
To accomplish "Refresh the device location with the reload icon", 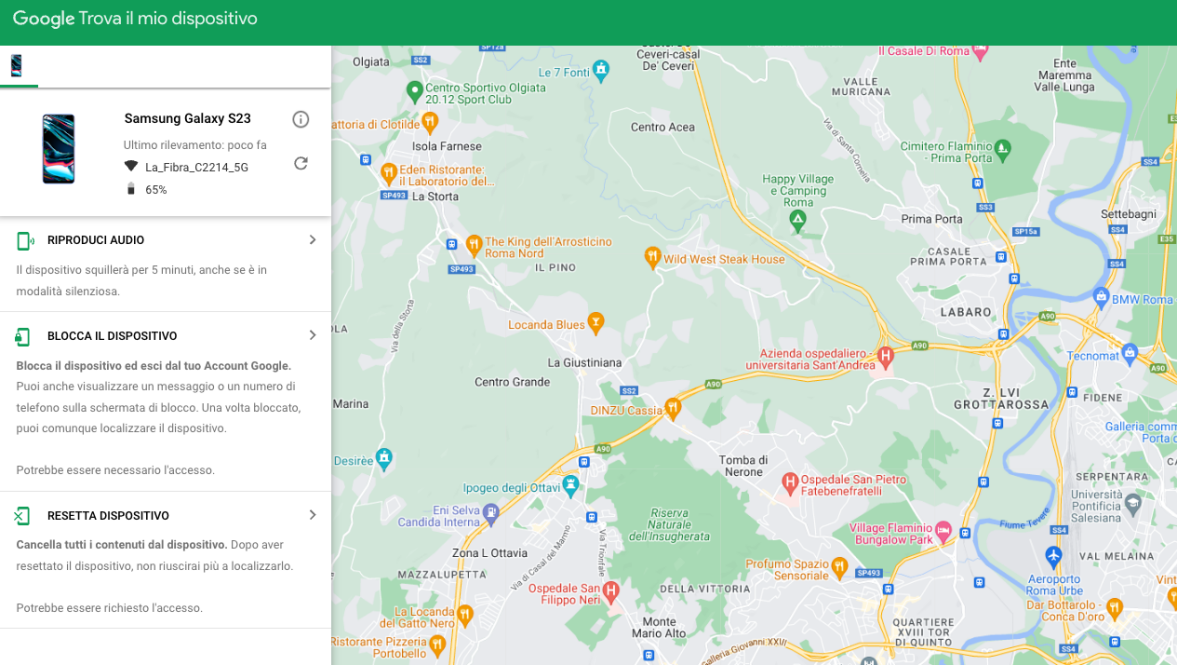I will pyautogui.click(x=300, y=163).
